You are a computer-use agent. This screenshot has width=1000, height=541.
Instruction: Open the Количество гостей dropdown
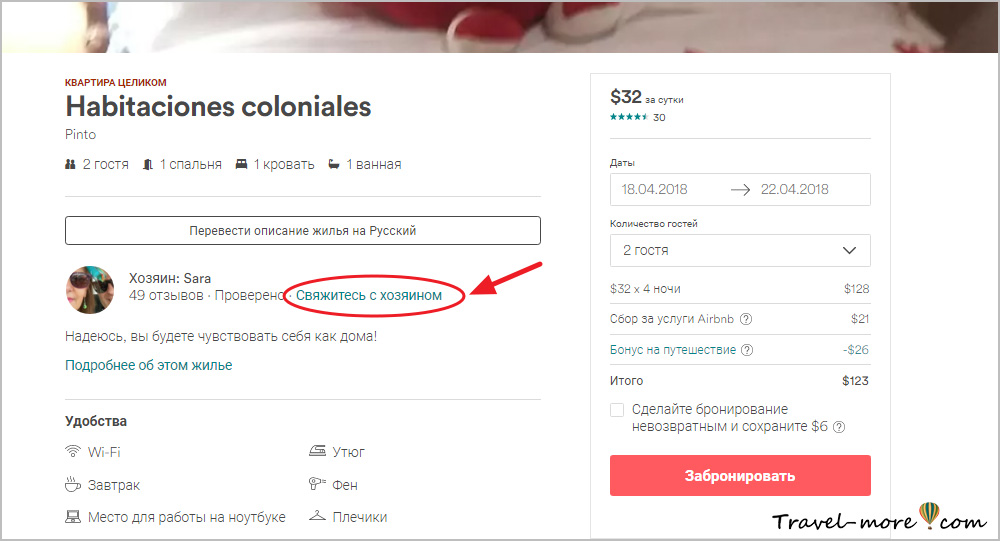point(740,250)
